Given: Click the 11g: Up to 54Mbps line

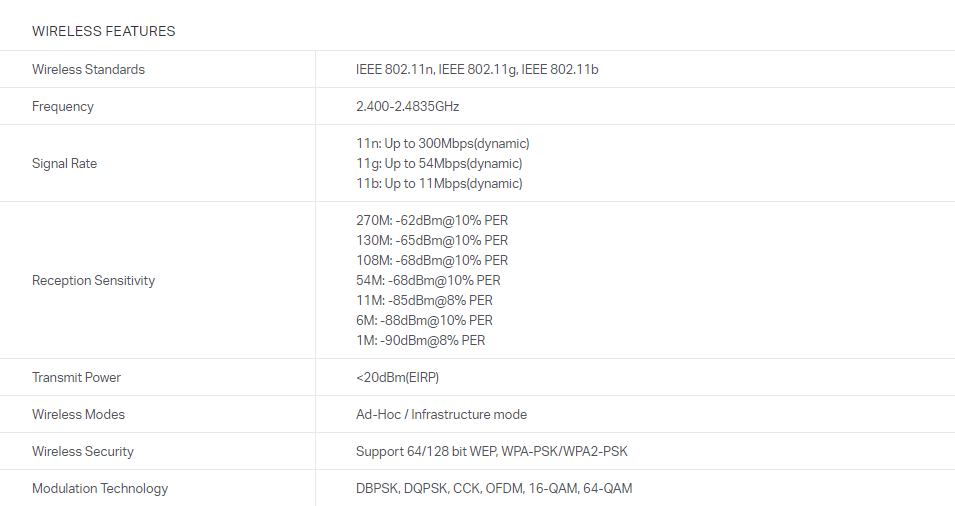Looking at the screenshot, I should click(439, 163).
